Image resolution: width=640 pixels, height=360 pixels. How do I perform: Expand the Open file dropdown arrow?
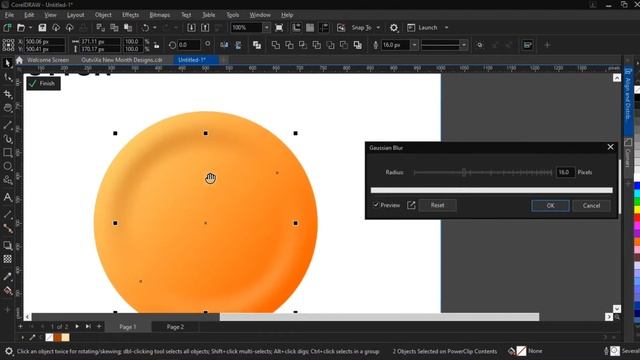30,28
